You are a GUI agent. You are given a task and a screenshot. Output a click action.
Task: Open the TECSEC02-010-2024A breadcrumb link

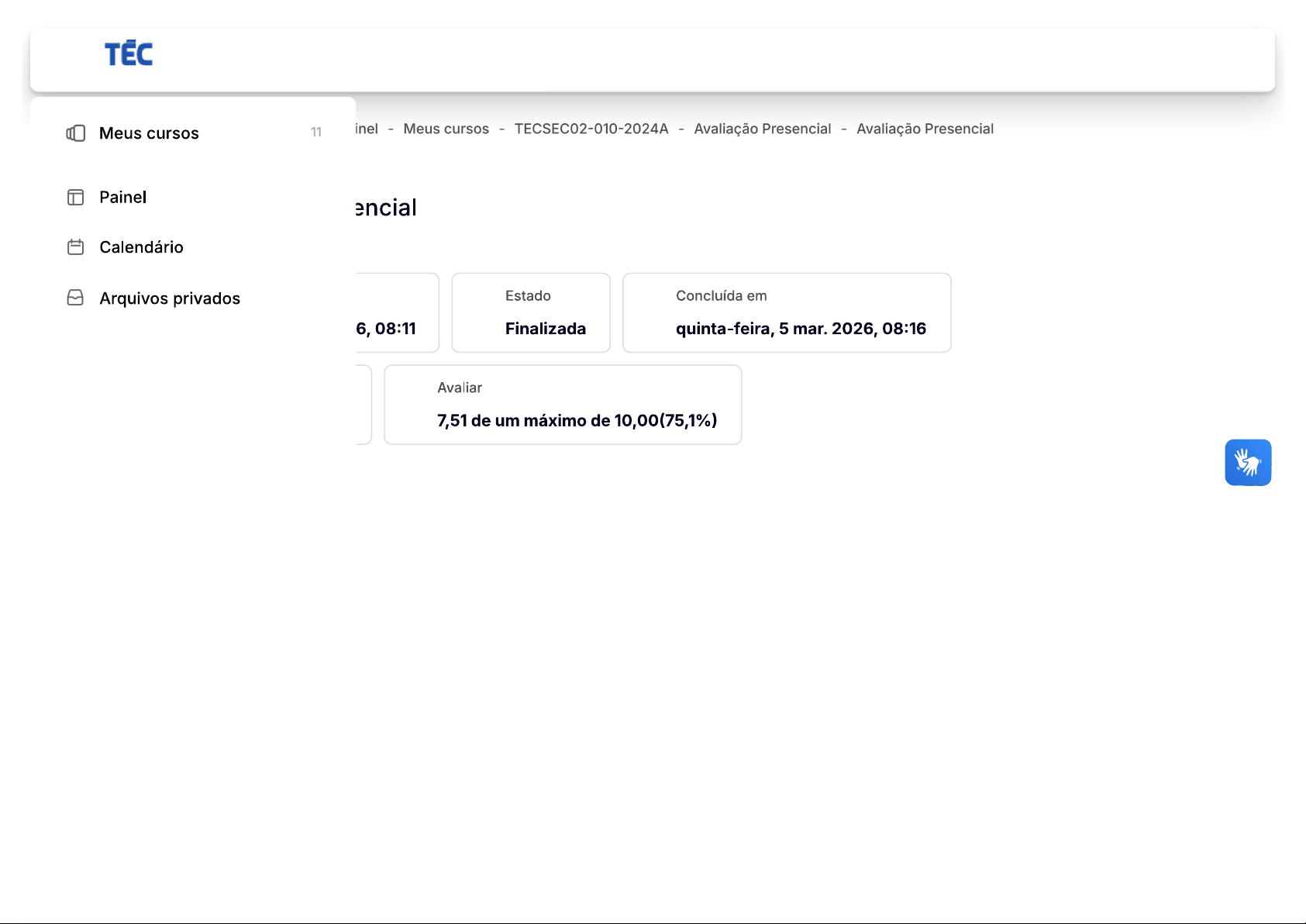click(x=591, y=129)
